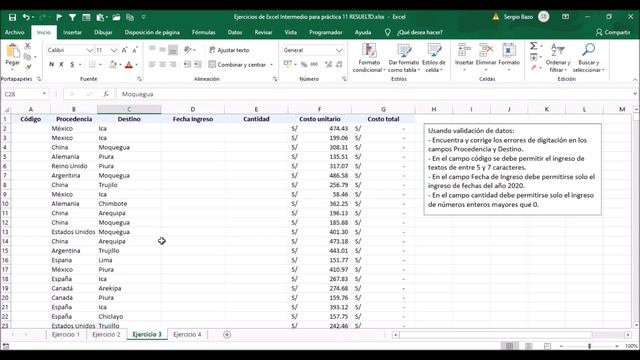
Task: Apply percent style format
Action: 304,64
